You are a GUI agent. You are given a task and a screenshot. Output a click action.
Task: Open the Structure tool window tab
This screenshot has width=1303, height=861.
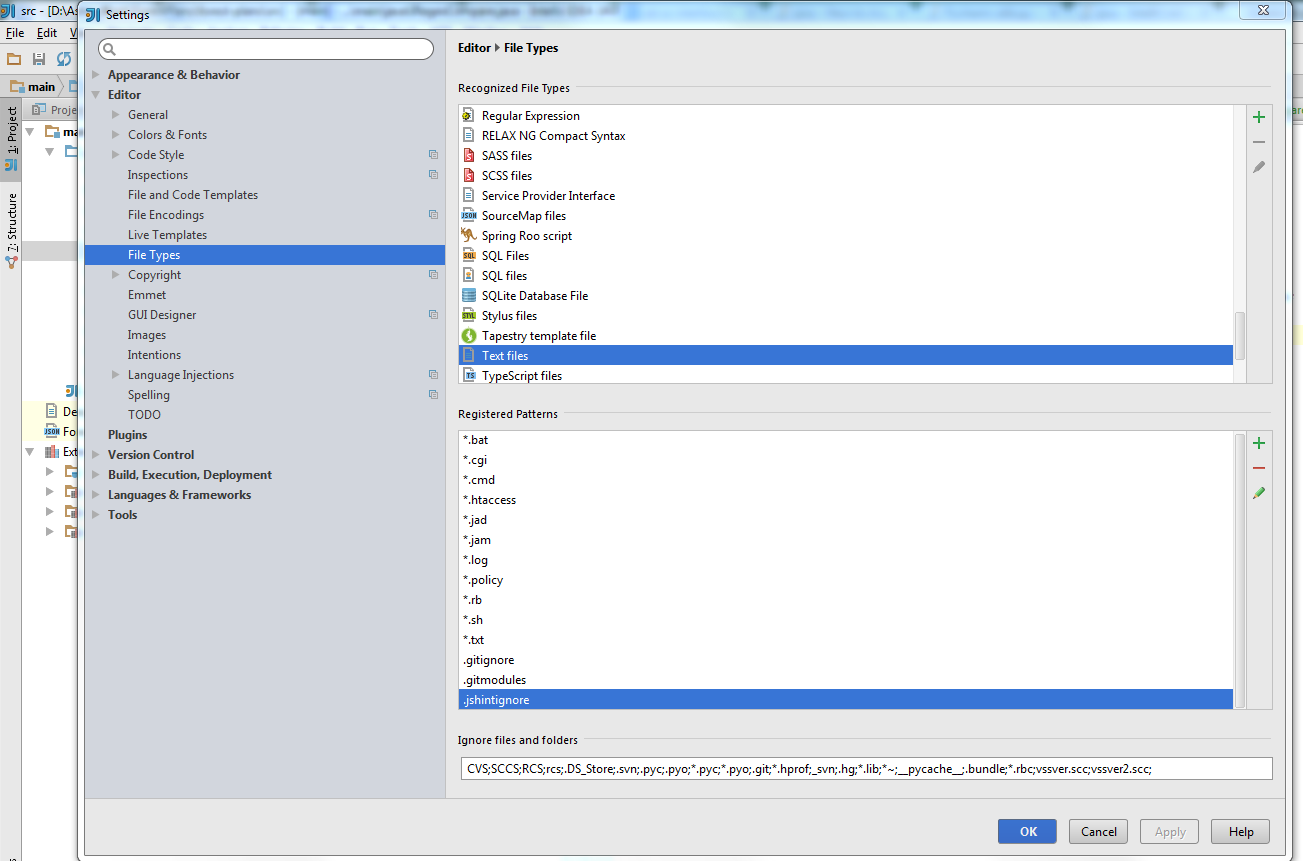click(11, 230)
